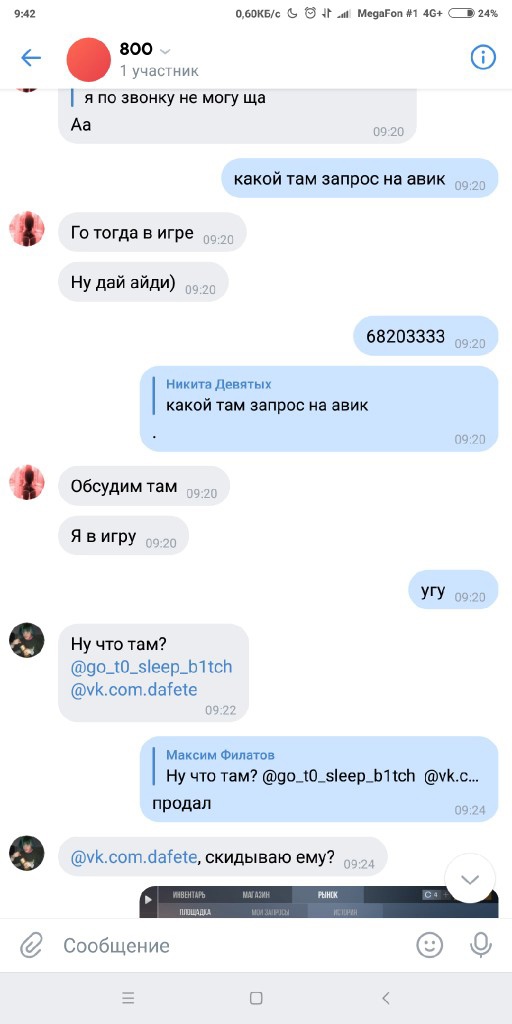The height and width of the screenshot is (1024, 512).
Task: Tap the quoted reply from Максим Филатов
Action: [x=322, y=766]
